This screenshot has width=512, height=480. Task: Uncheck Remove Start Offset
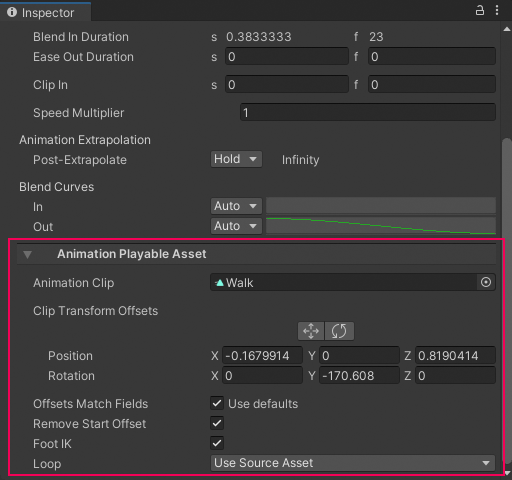(217, 423)
